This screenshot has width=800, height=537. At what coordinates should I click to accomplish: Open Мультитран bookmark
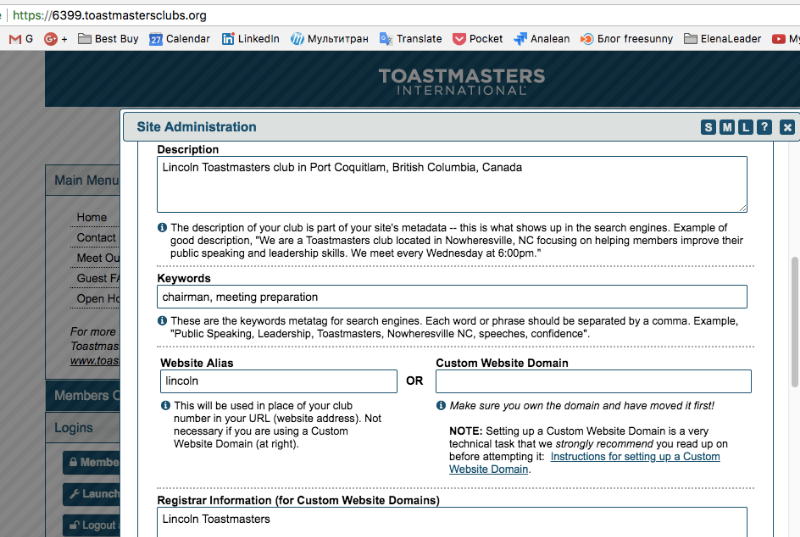330,39
